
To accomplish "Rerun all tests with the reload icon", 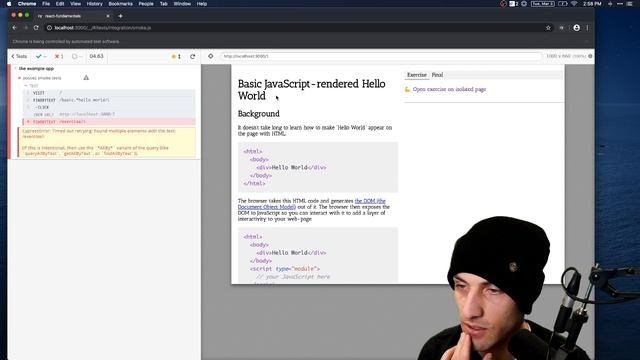I will tap(193, 56).
